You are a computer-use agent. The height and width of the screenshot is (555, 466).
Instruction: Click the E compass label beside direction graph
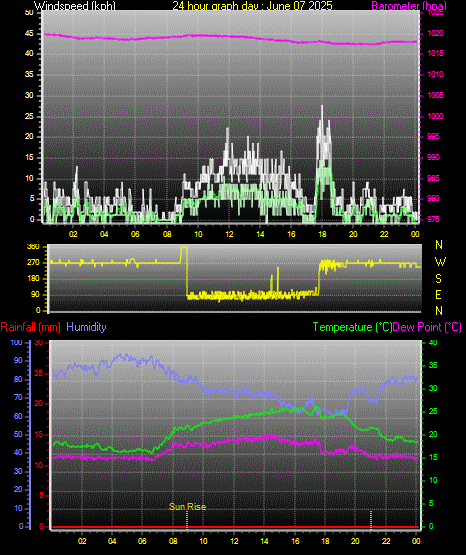click(x=438, y=295)
